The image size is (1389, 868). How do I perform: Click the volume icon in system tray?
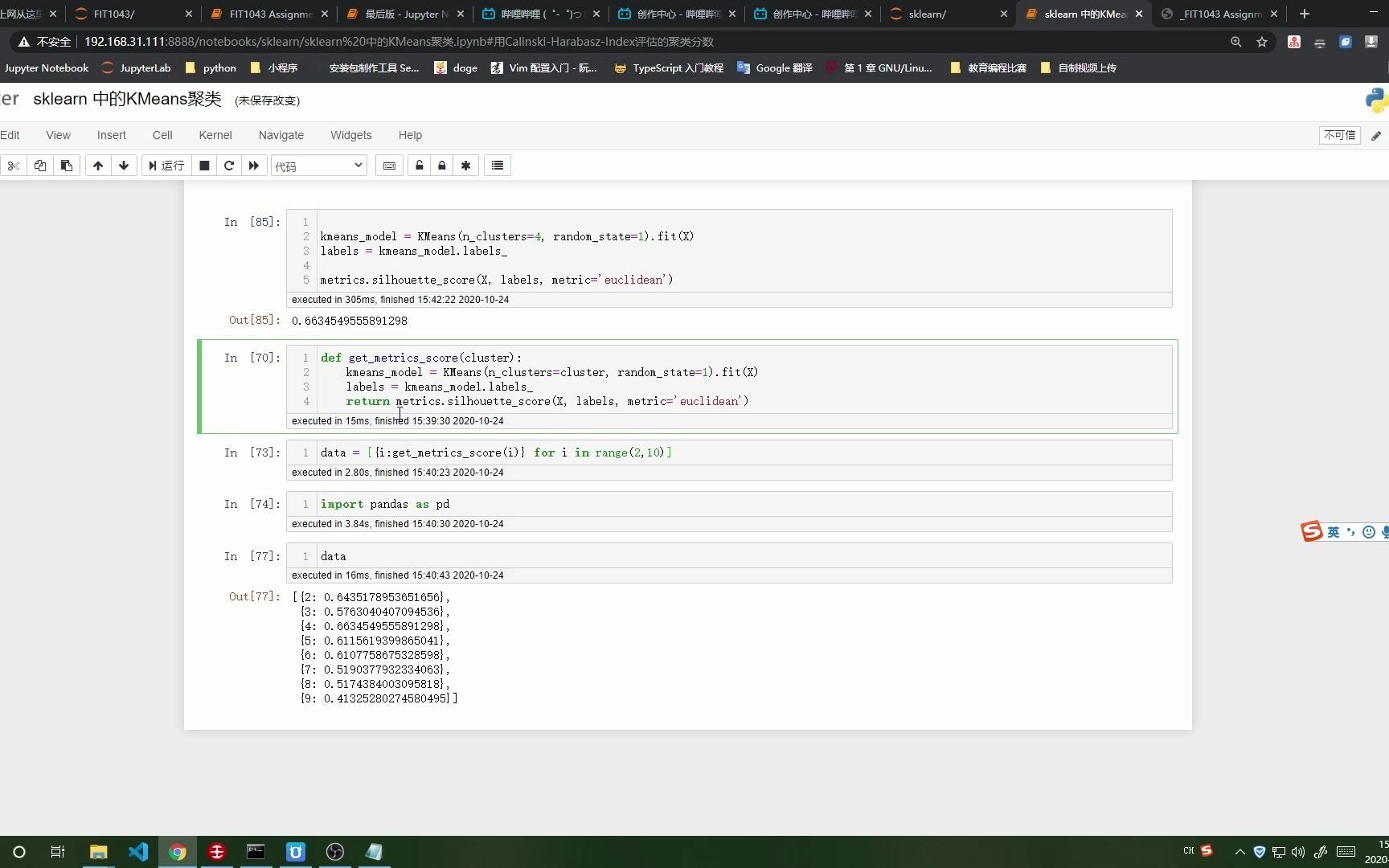click(x=1297, y=852)
